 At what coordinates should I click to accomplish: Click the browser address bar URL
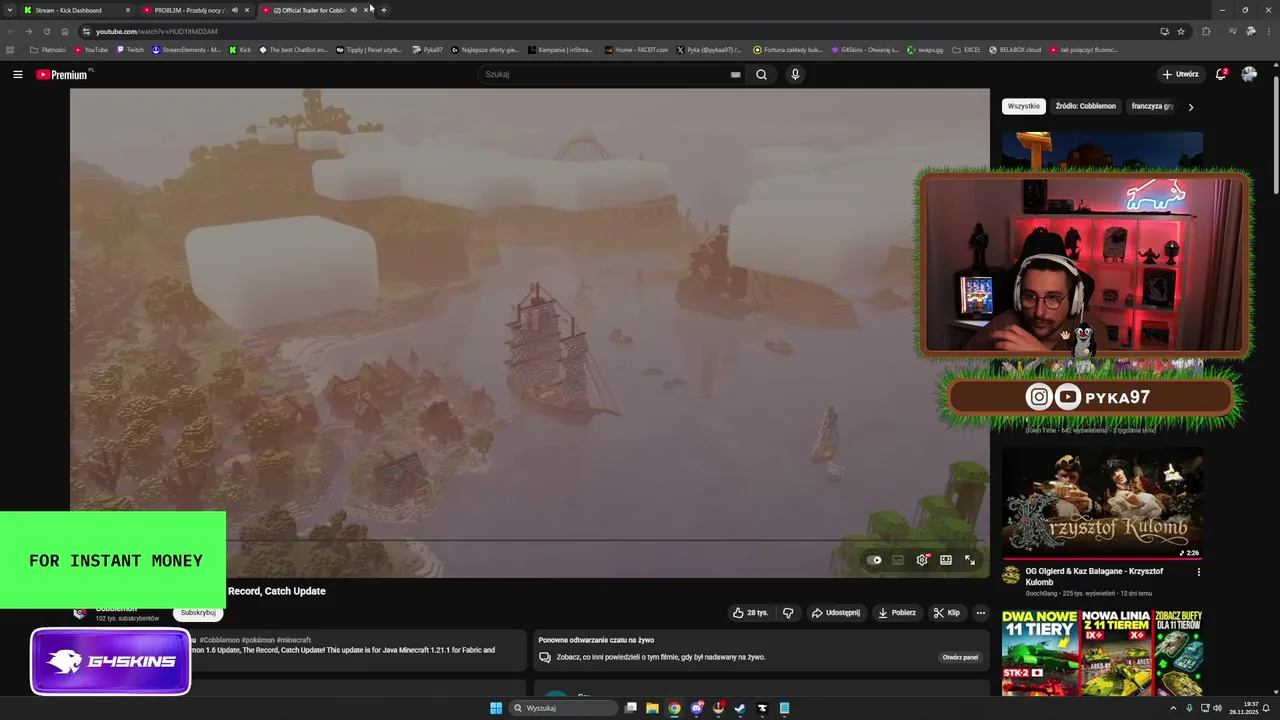pos(156,31)
